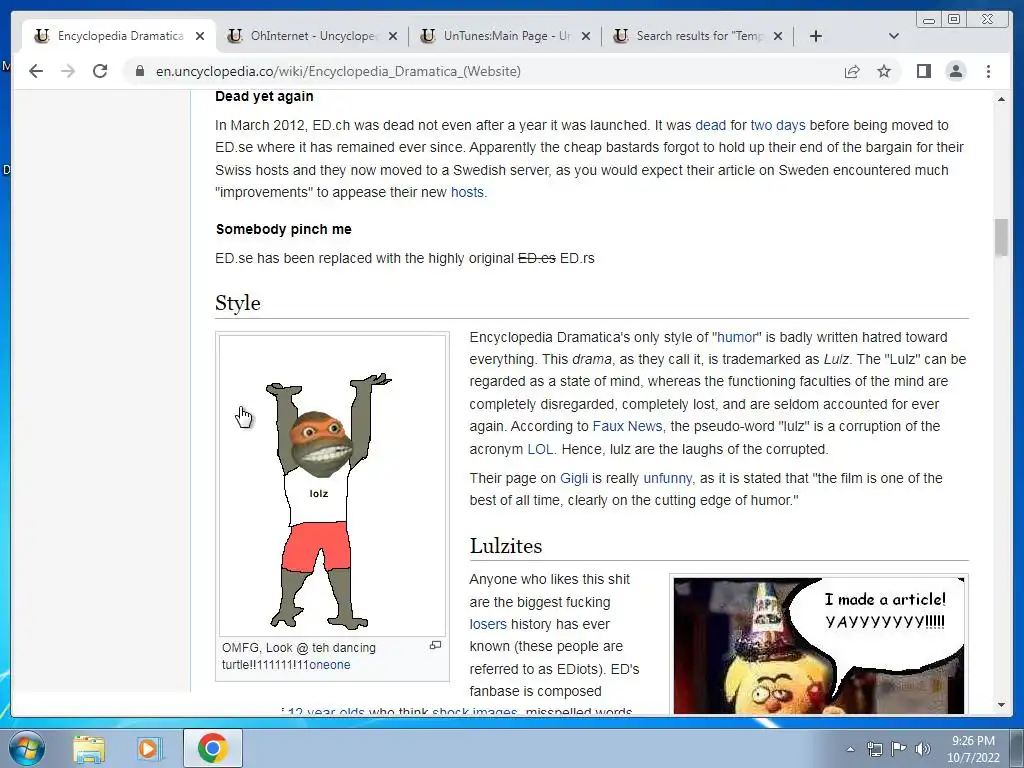Open the Chrome profile avatar
Viewport: 1024px width, 768px height.
[x=955, y=71]
